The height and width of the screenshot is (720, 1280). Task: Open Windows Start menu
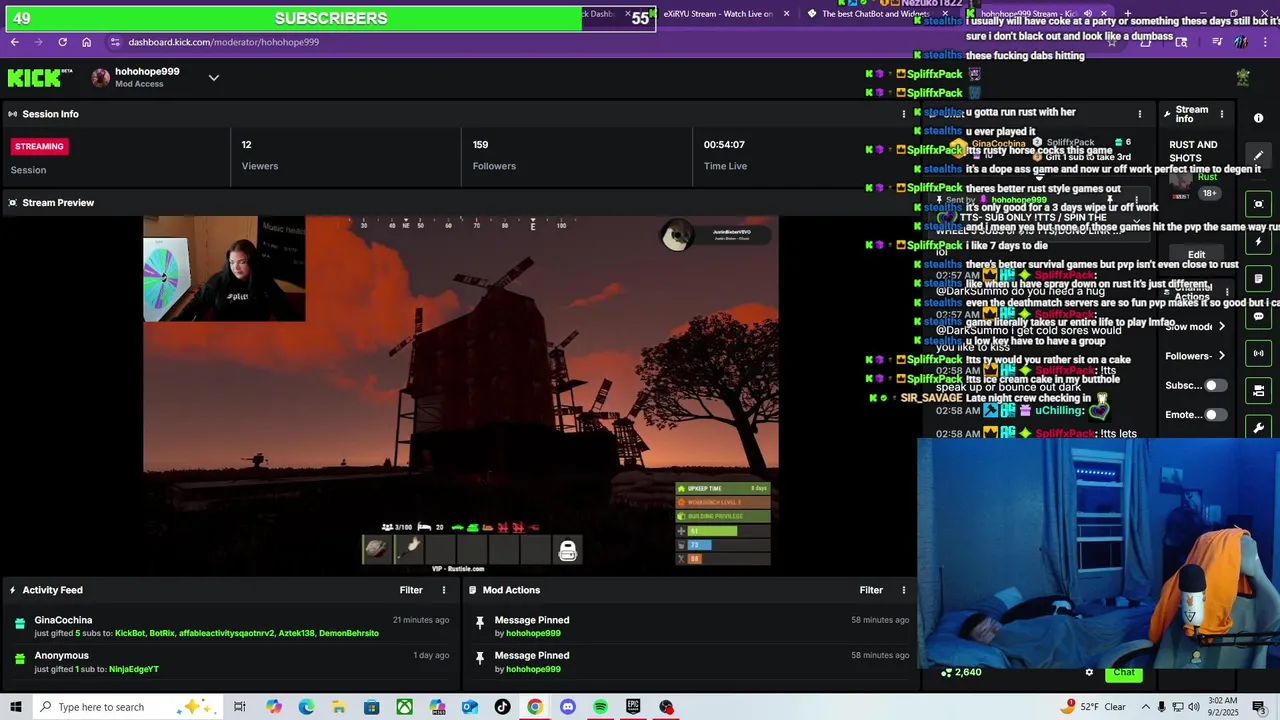(17, 707)
